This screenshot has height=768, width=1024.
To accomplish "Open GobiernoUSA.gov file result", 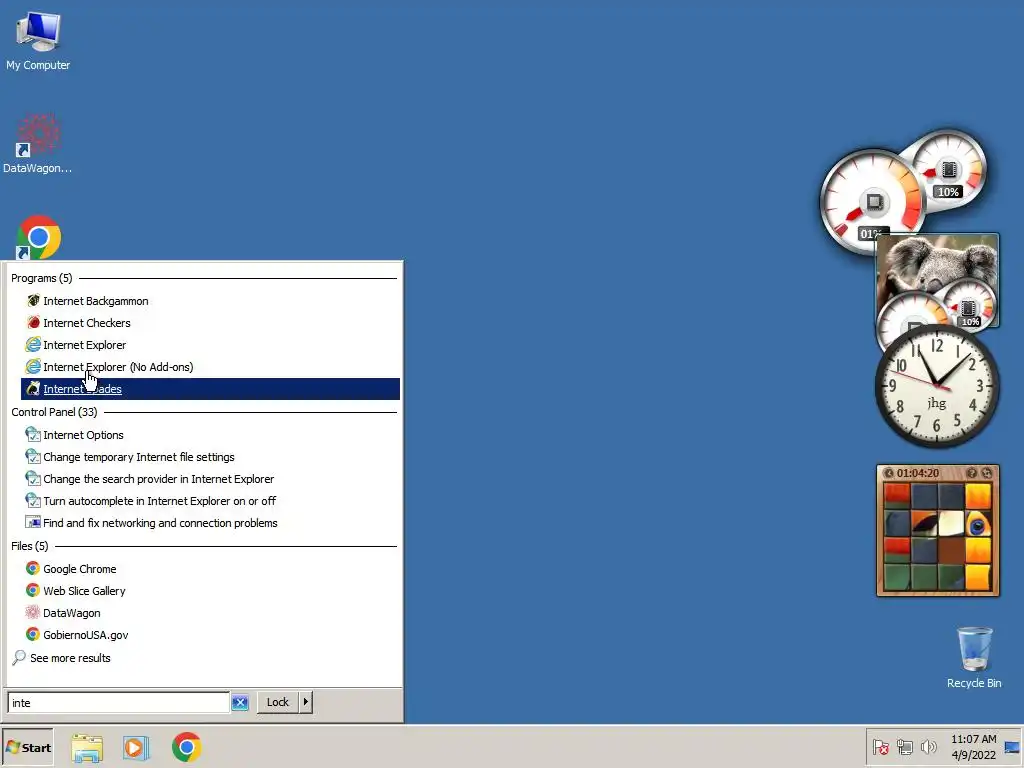I will [210, 635].
